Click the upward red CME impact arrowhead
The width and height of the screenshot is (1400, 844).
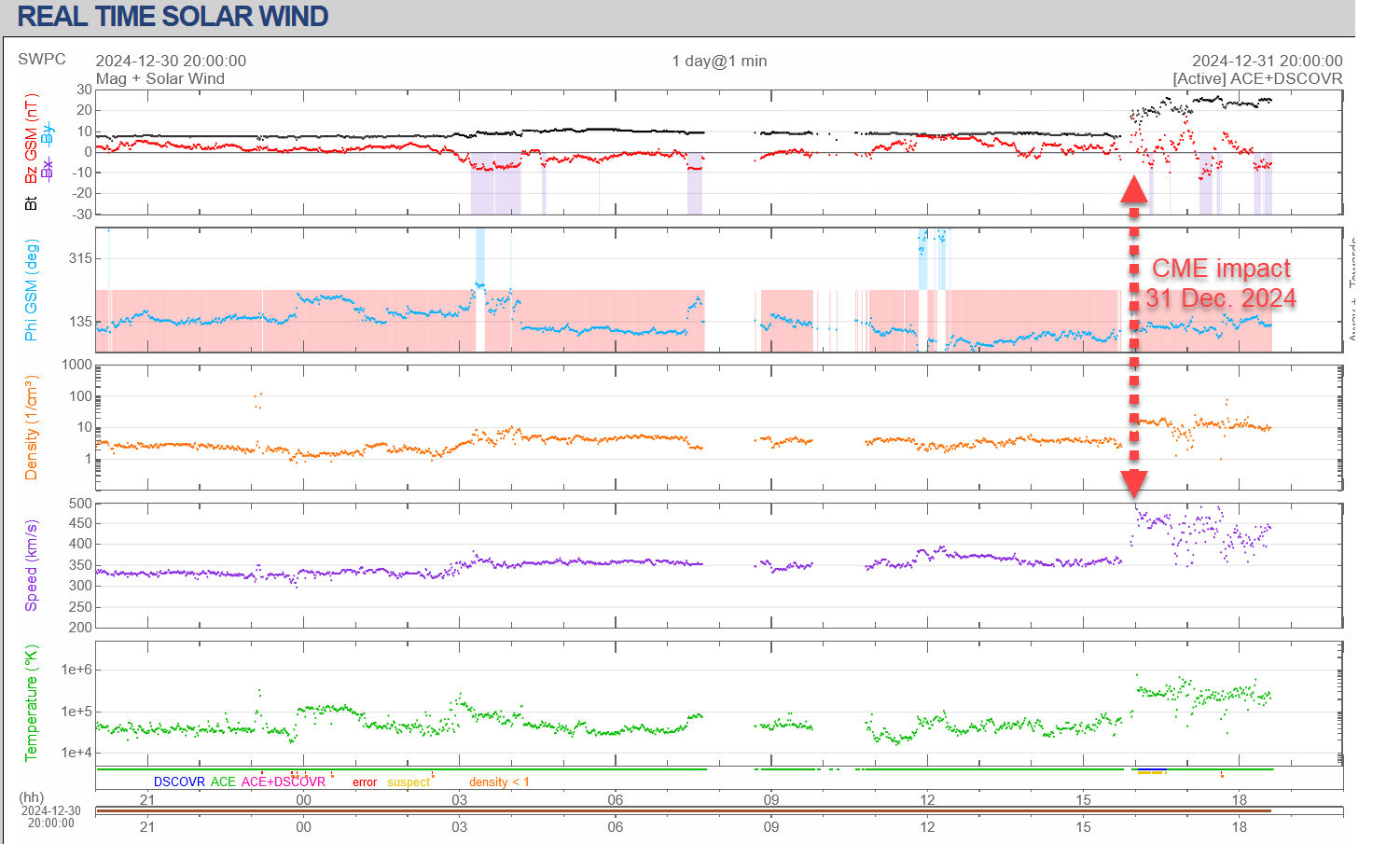1133,190
